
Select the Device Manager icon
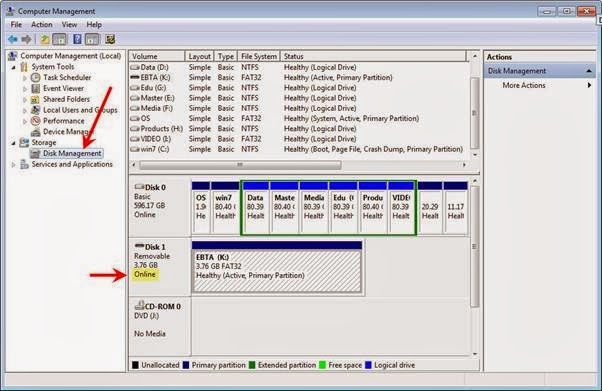click(35, 132)
